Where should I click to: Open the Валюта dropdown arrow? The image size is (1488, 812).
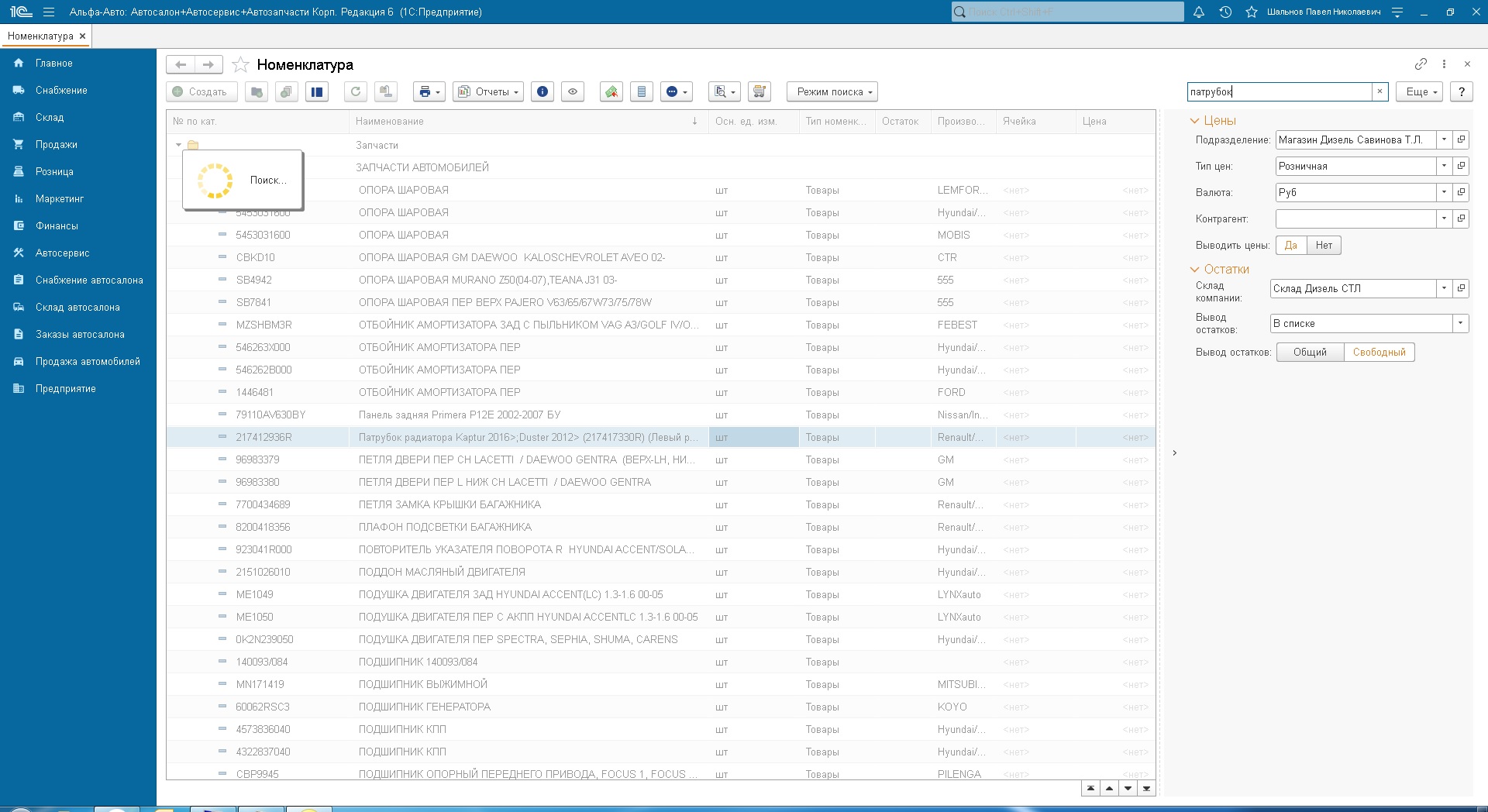[1444, 193]
